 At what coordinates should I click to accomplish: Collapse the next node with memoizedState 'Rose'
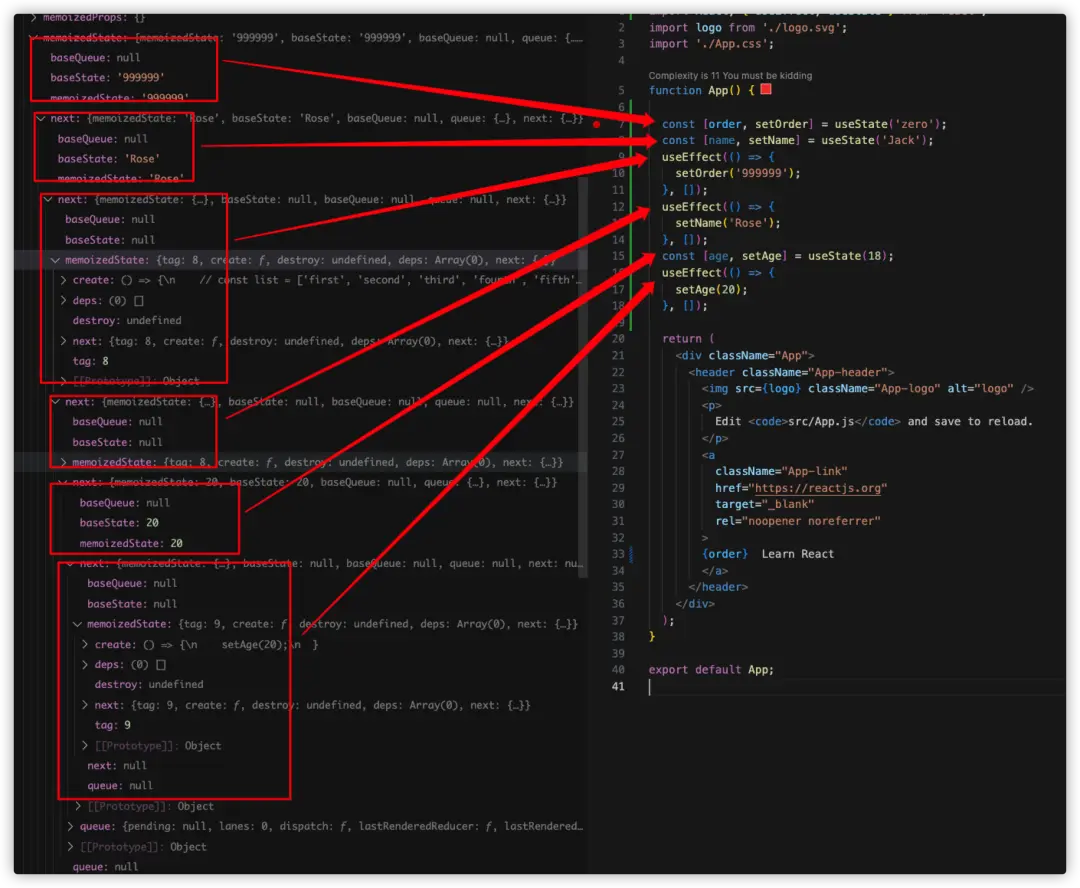tap(41, 118)
